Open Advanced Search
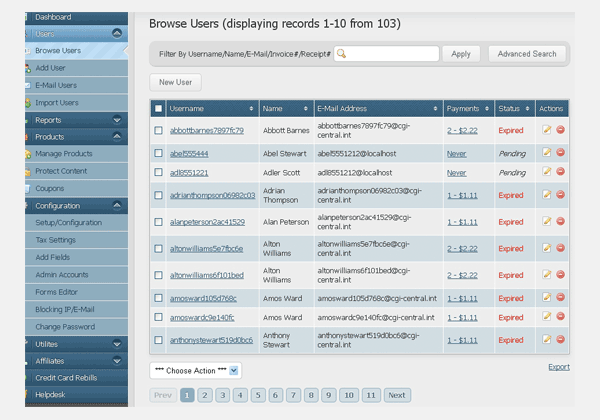Viewport: 600px width, 420px height. point(527,54)
